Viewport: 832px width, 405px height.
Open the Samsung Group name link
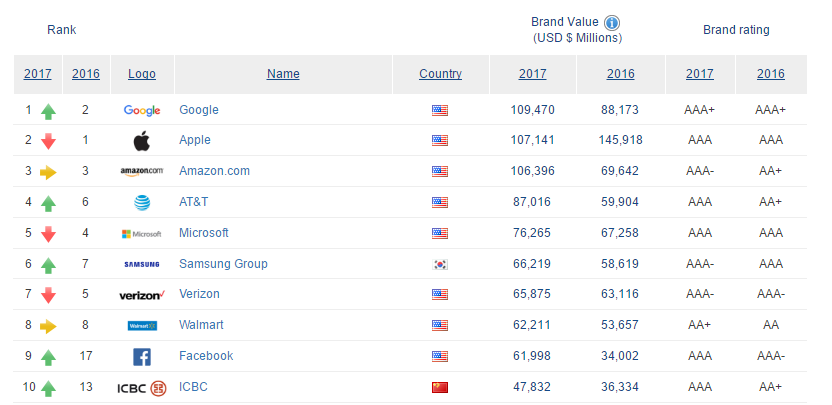(223, 264)
